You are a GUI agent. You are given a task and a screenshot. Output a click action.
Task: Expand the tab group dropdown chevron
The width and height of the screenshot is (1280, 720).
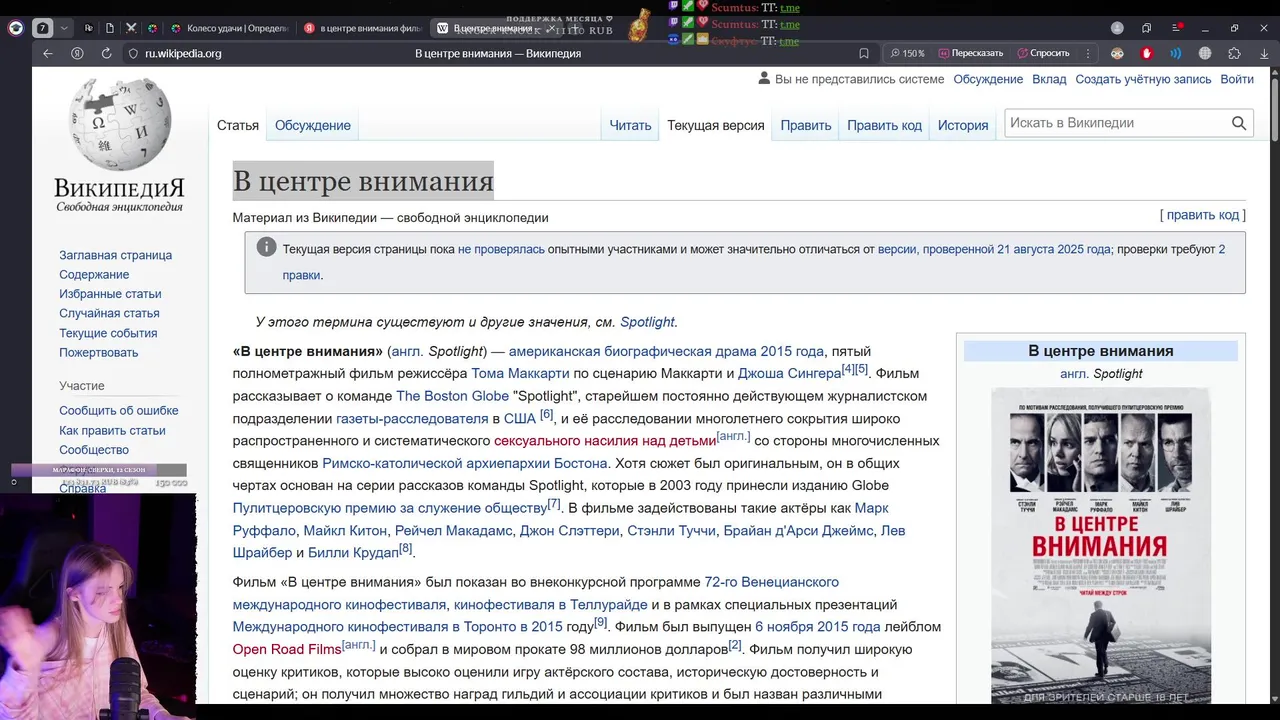point(64,28)
